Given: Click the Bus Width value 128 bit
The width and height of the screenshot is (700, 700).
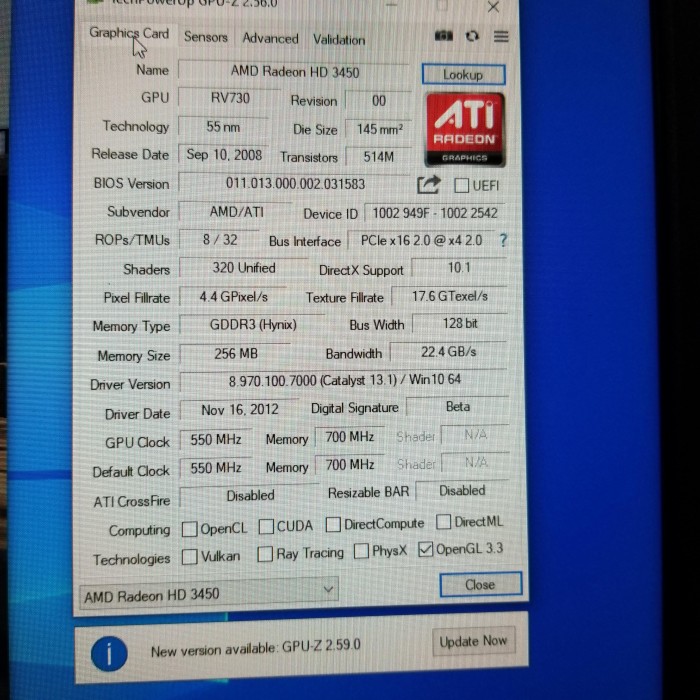Looking at the screenshot, I should pyautogui.click(x=460, y=323).
